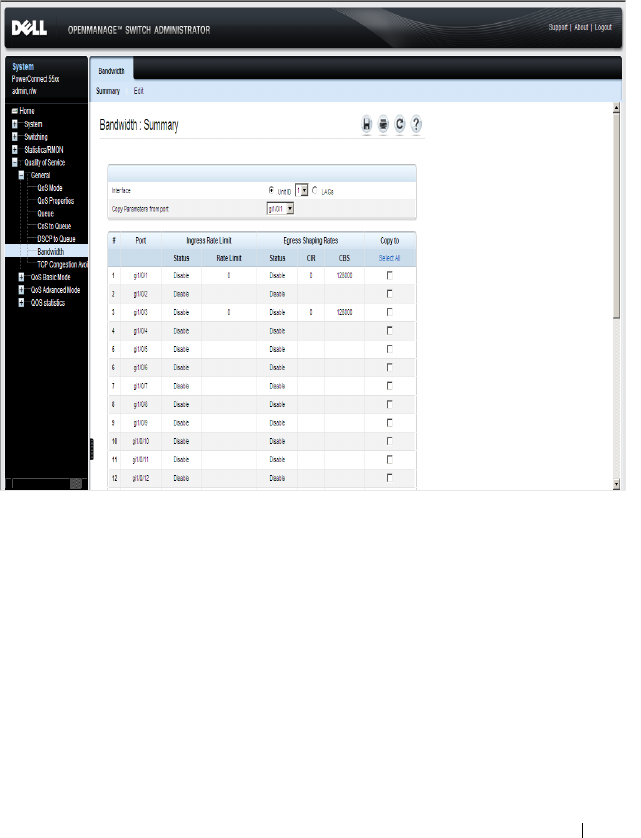Check Copy to box for port gi1/0/7

(389, 385)
